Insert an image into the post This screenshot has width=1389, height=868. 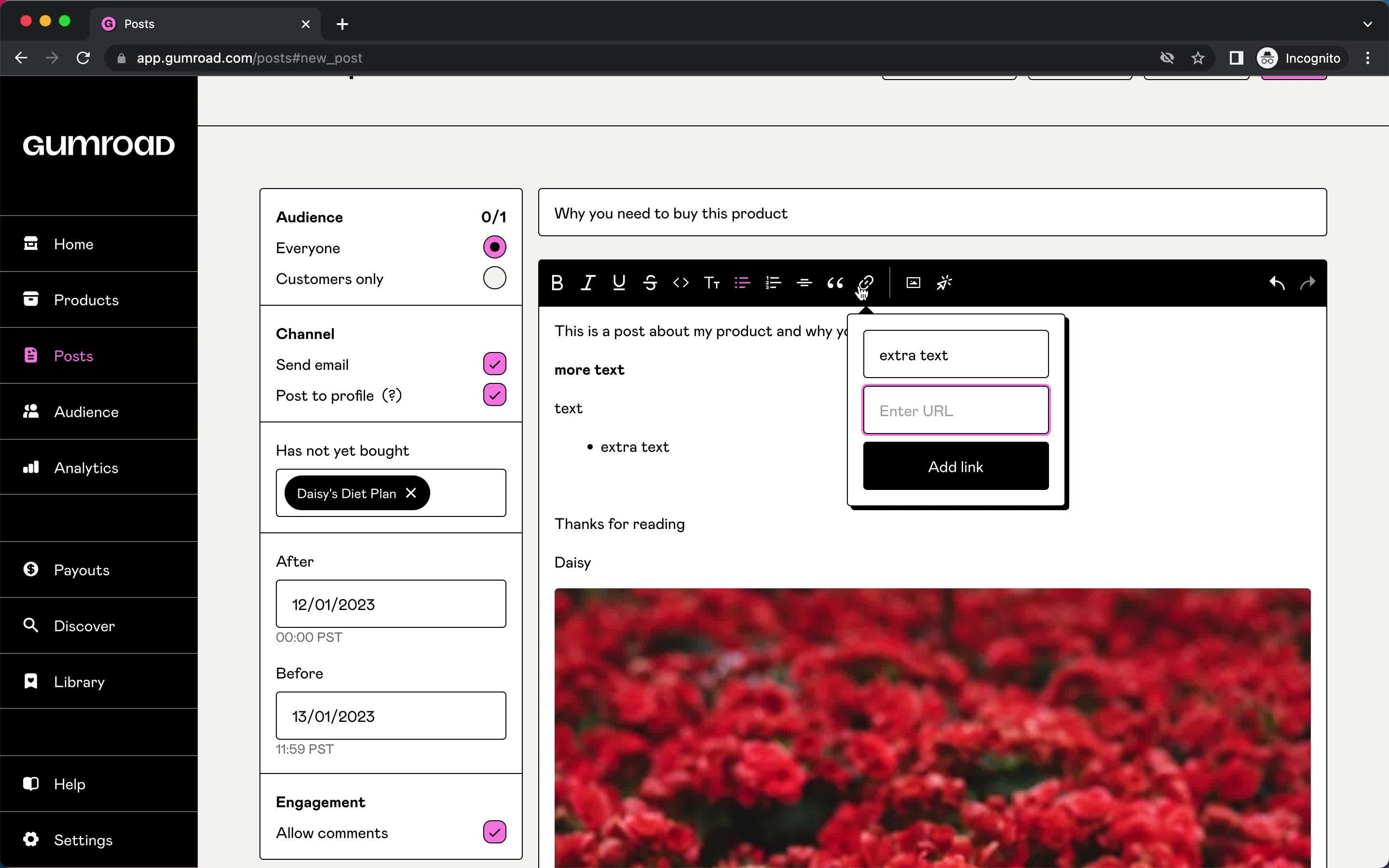point(913,283)
